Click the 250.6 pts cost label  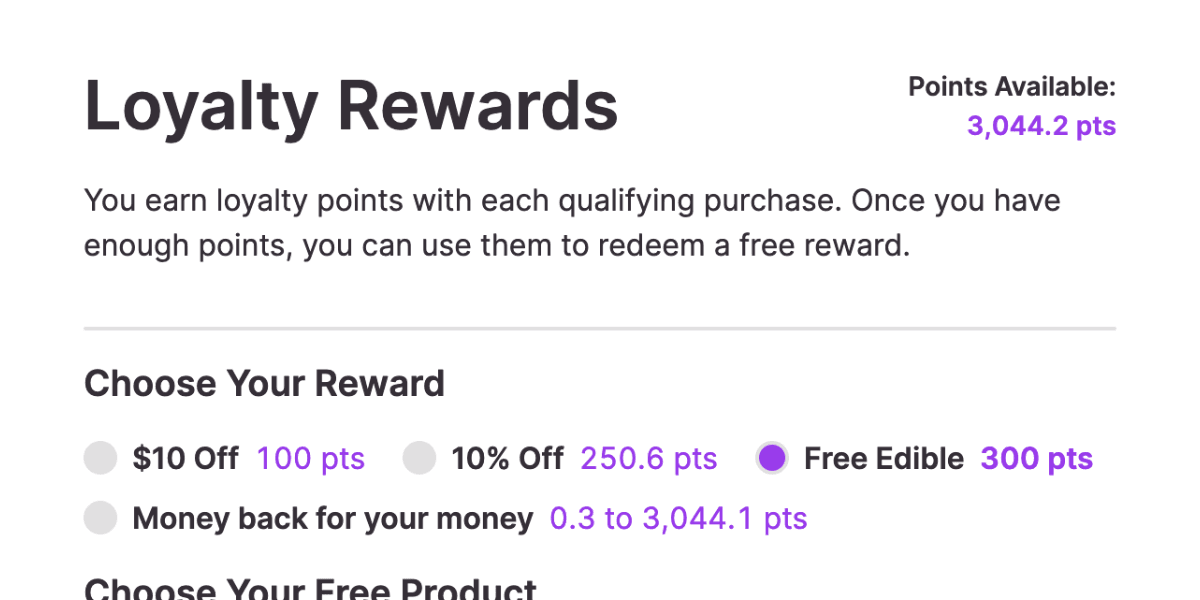click(648, 458)
